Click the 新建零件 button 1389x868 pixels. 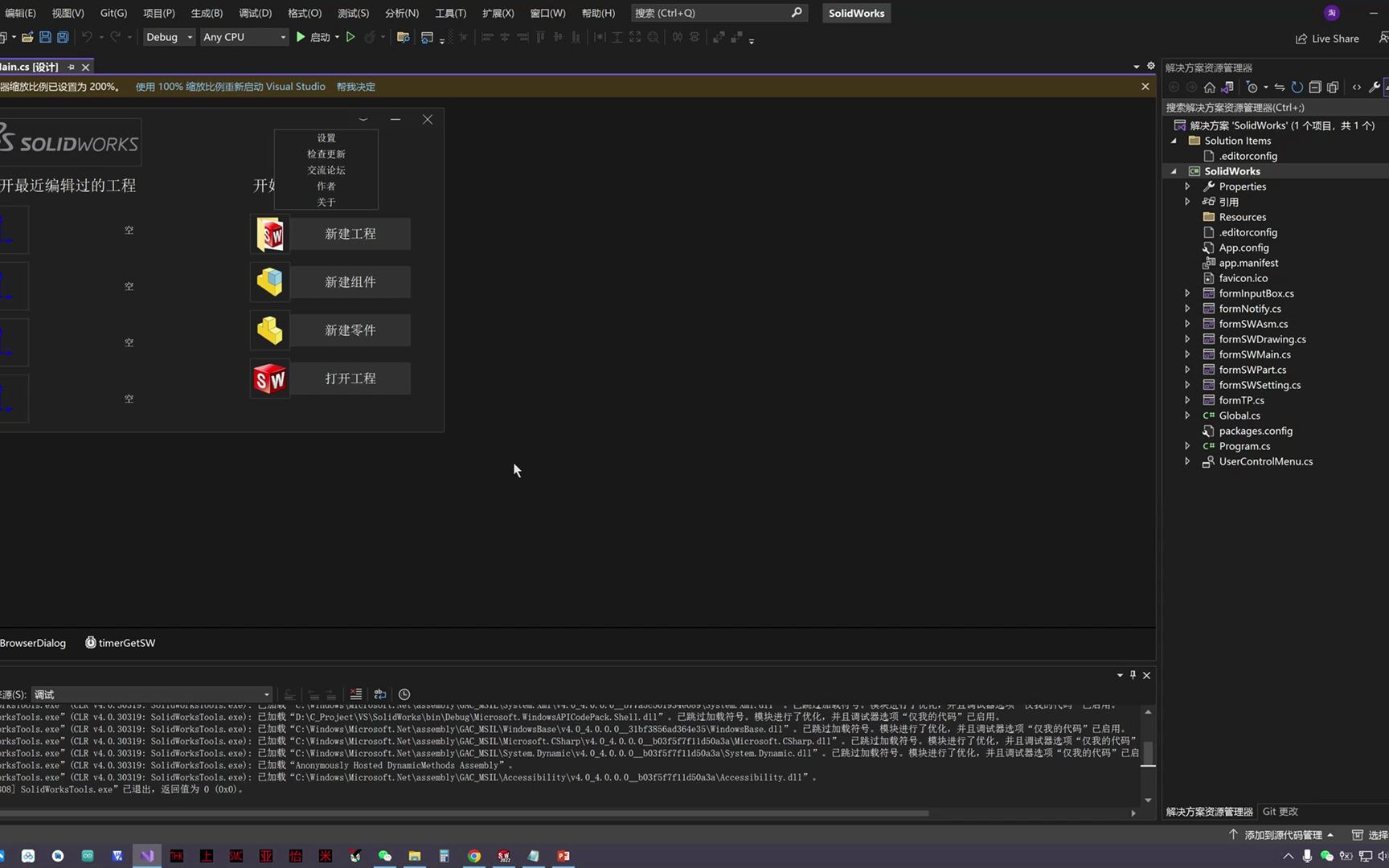[x=350, y=330]
